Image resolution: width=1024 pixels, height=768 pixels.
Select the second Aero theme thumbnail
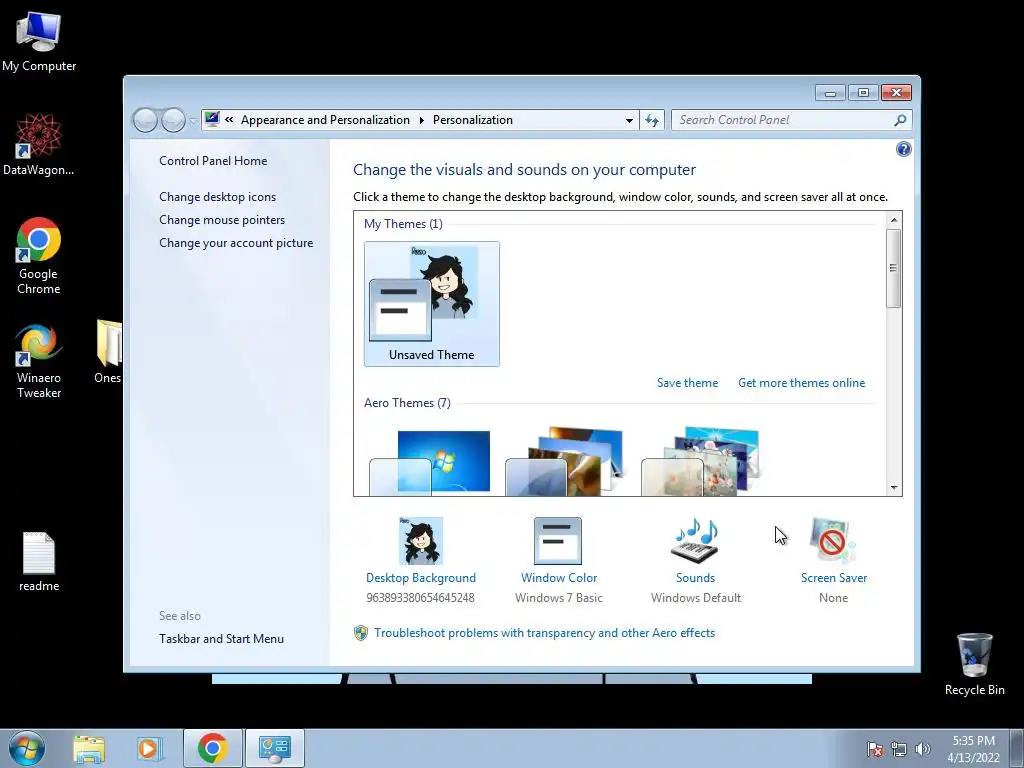tap(565, 461)
